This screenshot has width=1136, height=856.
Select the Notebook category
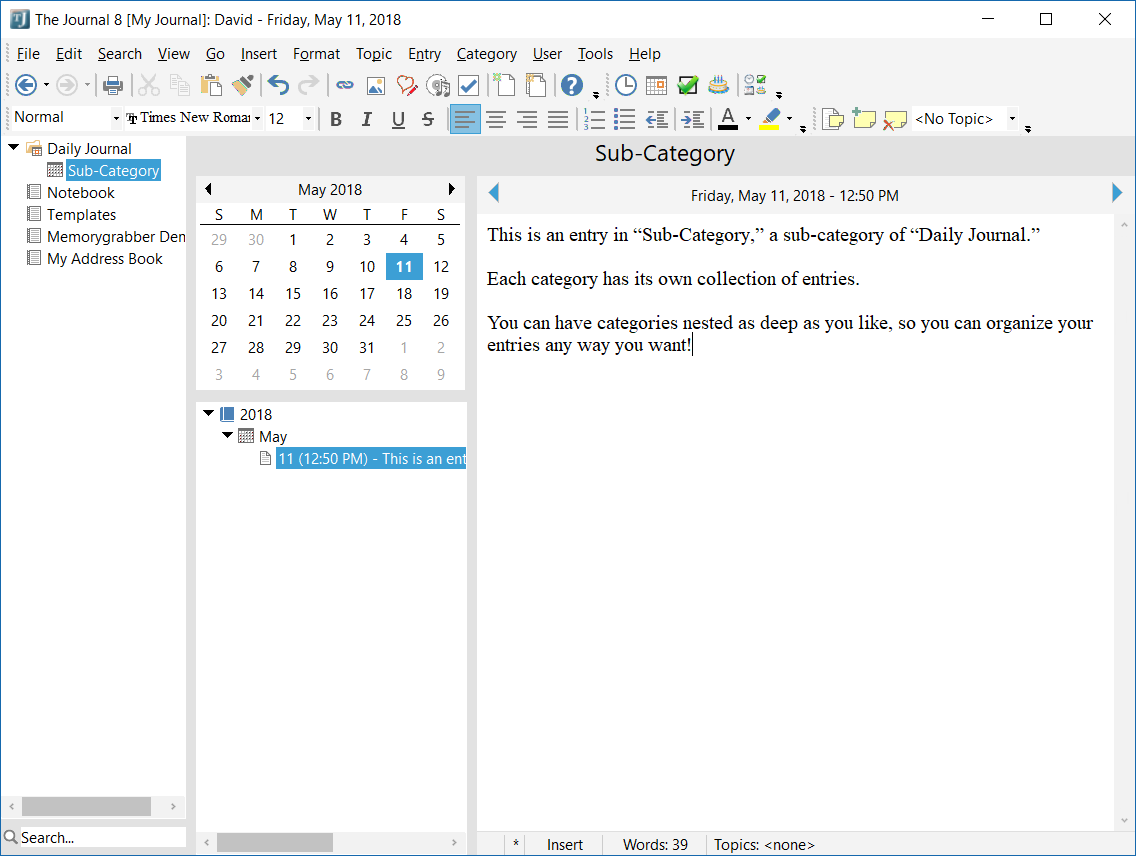click(x=80, y=193)
